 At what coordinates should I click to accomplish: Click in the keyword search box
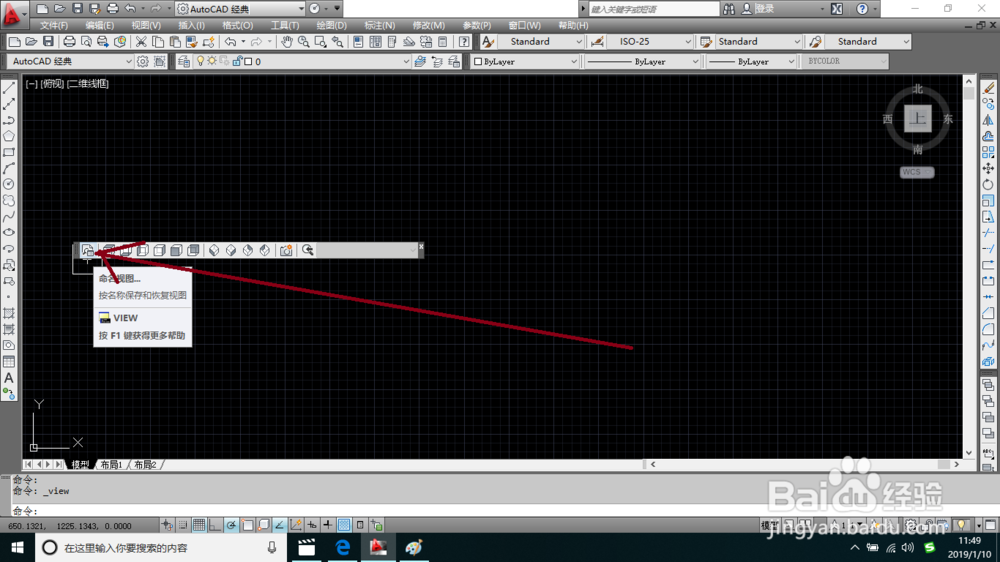tap(652, 9)
